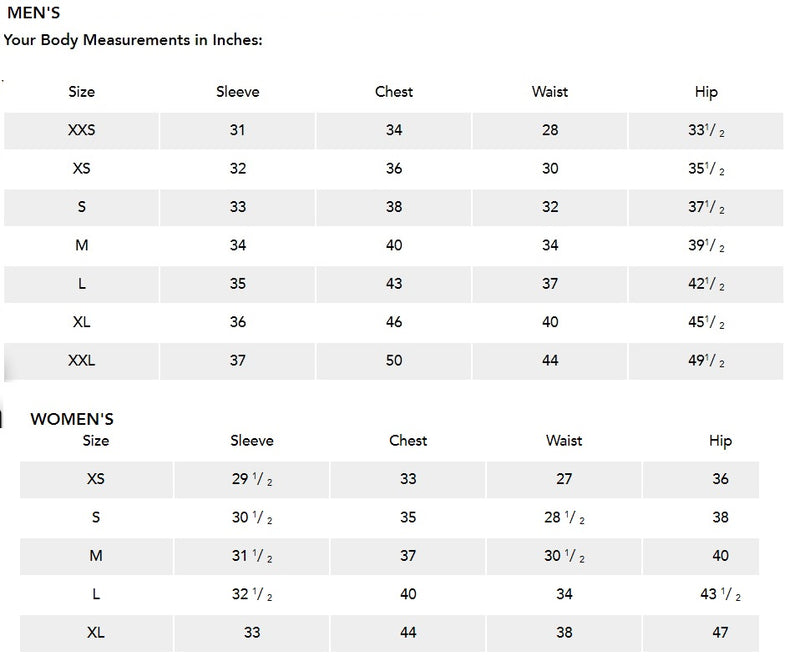The width and height of the screenshot is (800, 656).
Task: Click the men's XXL hip value 49½
Action: [706, 361]
